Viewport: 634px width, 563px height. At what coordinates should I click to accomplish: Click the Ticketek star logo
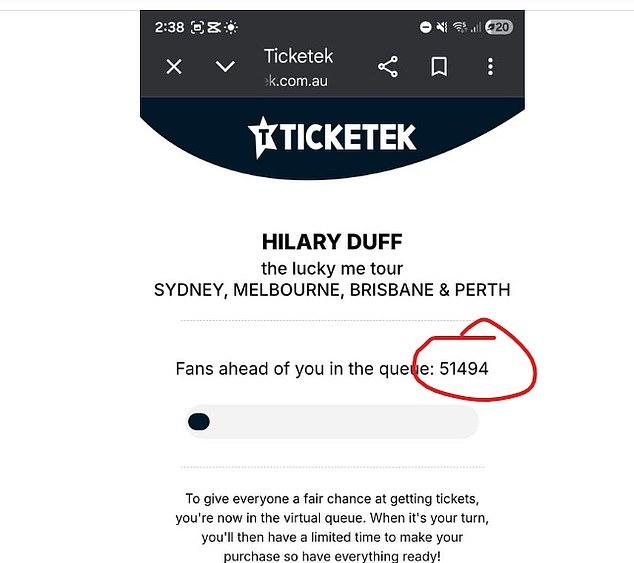click(x=264, y=137)
